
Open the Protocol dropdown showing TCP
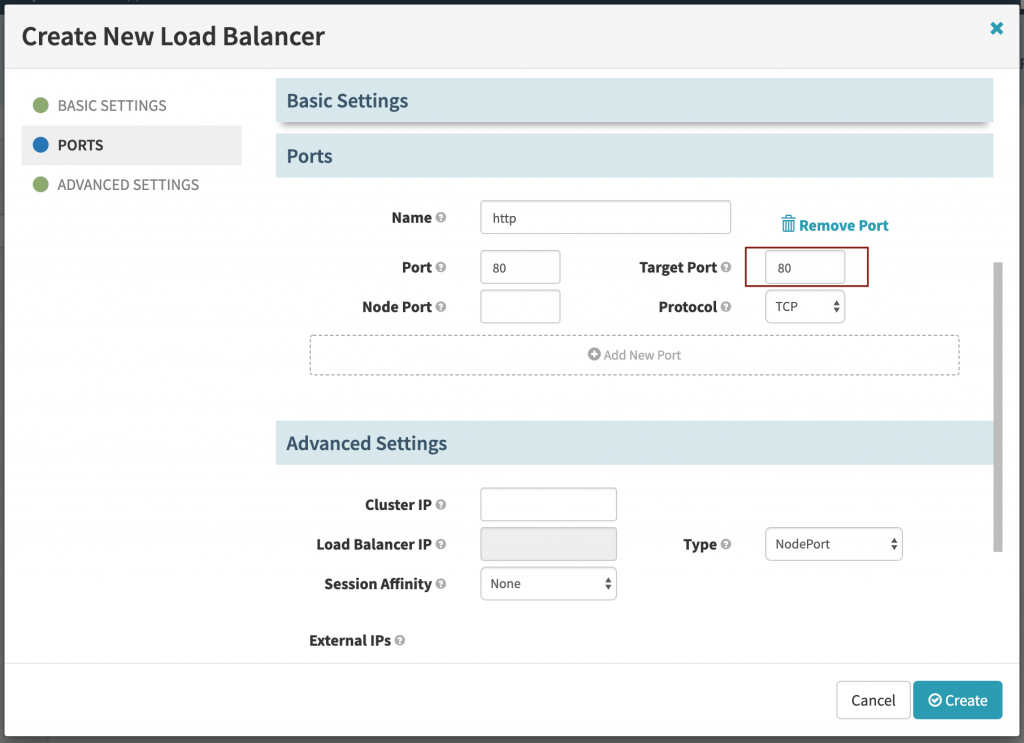tap(805, 307)
